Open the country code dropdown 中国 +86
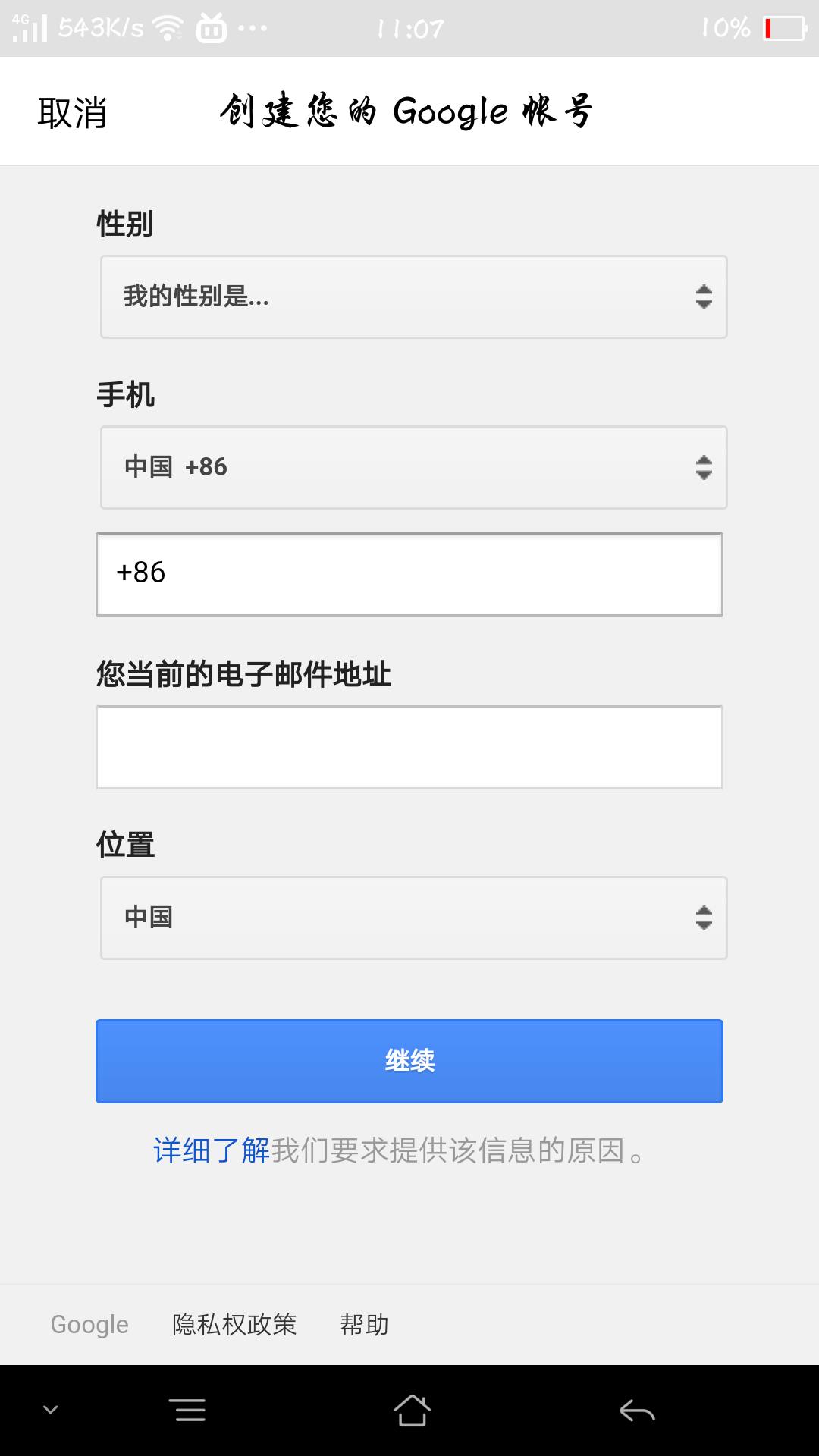The width and height of the screenshot is (819, 1456). [x=414, y=467]
